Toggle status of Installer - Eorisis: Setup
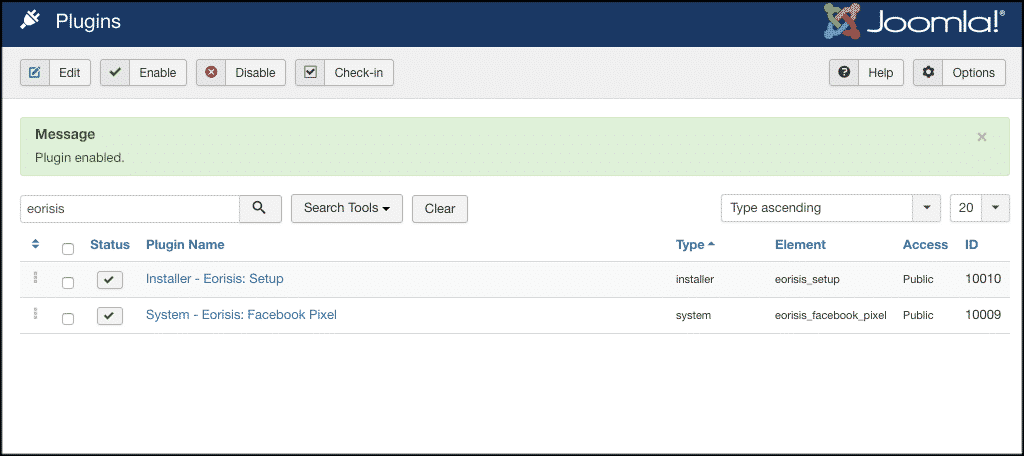The height and width of the screenshot is (456, 1024). coord(110,280)
